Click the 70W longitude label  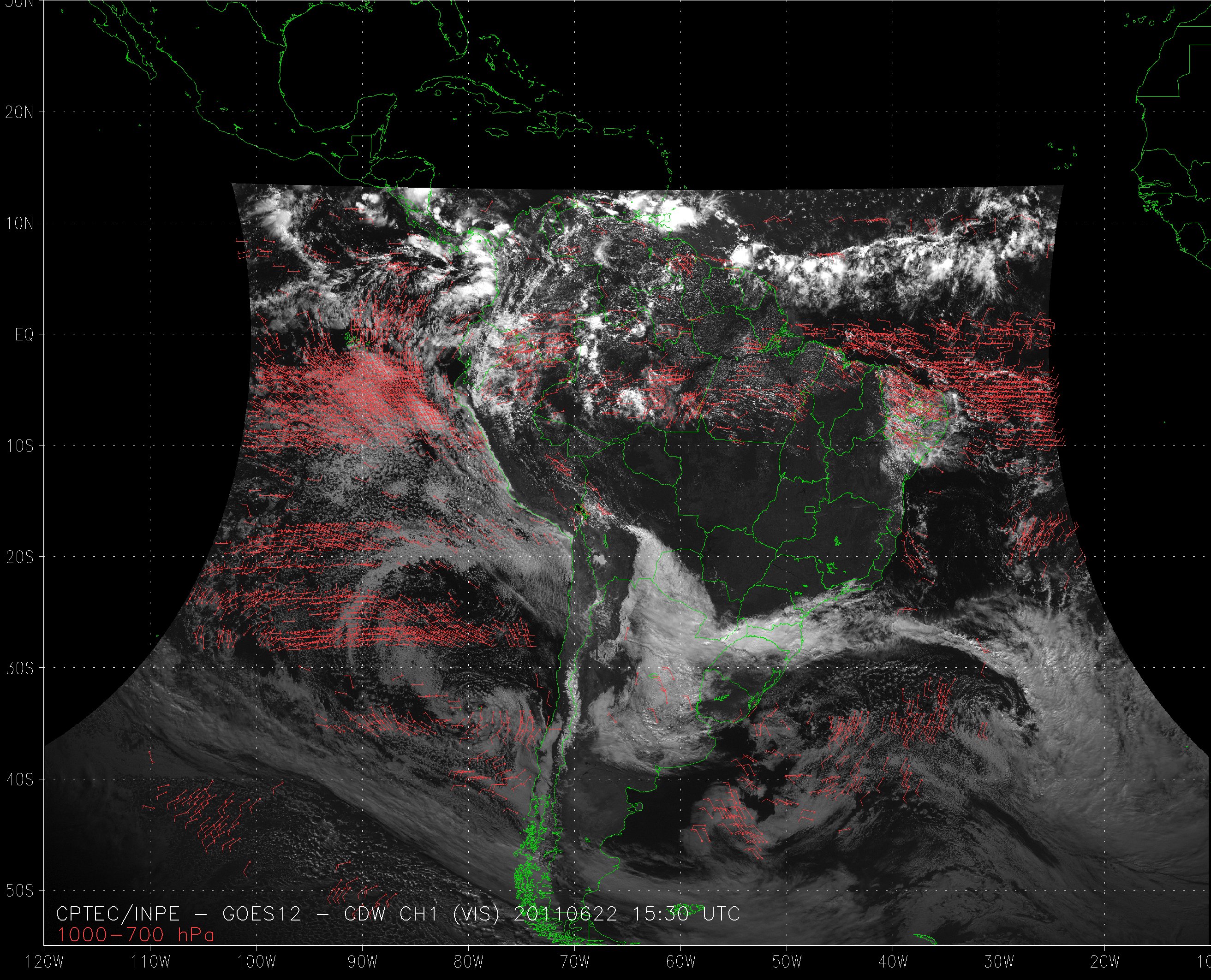[x=575, y=962]
